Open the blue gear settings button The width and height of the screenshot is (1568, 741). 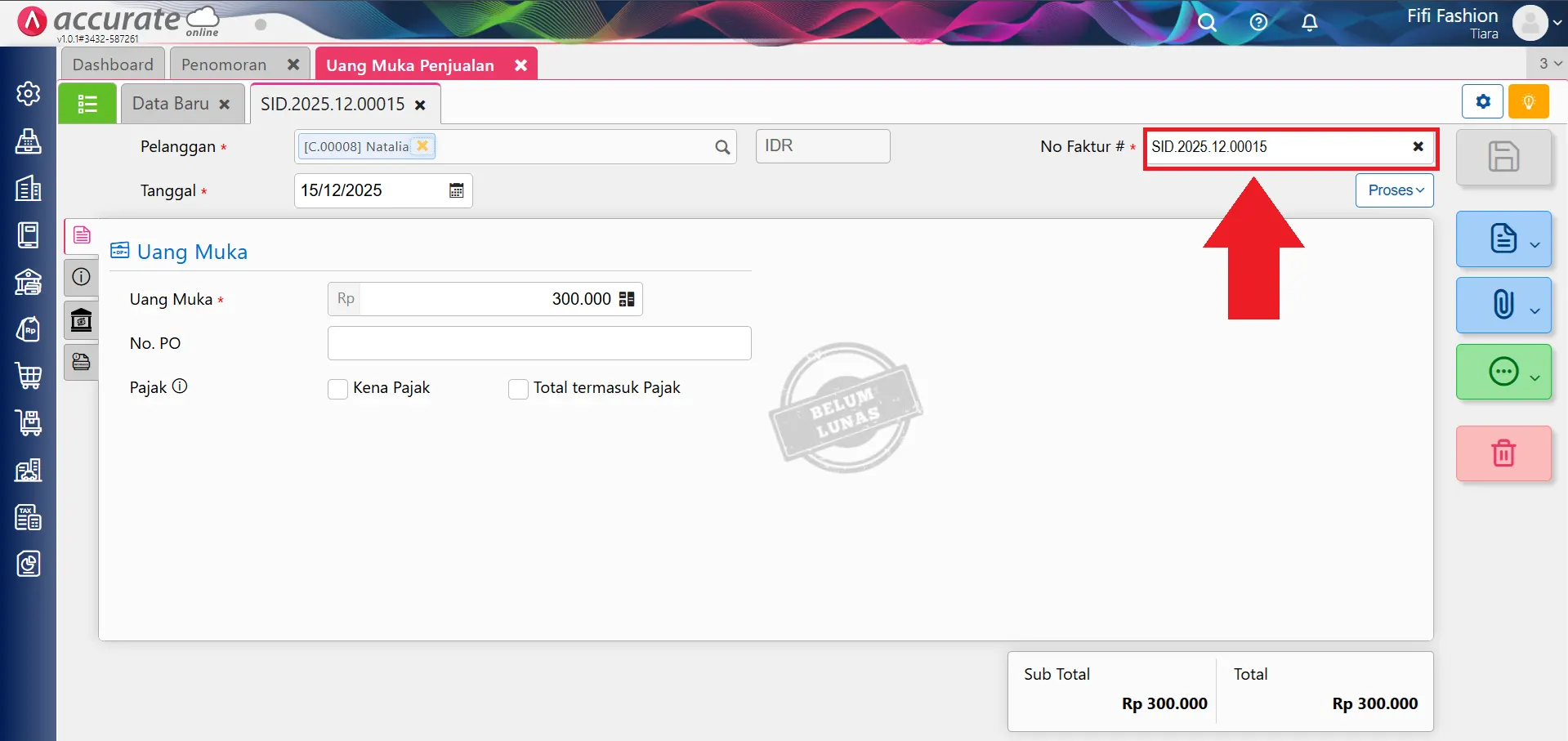point(1482,102)
